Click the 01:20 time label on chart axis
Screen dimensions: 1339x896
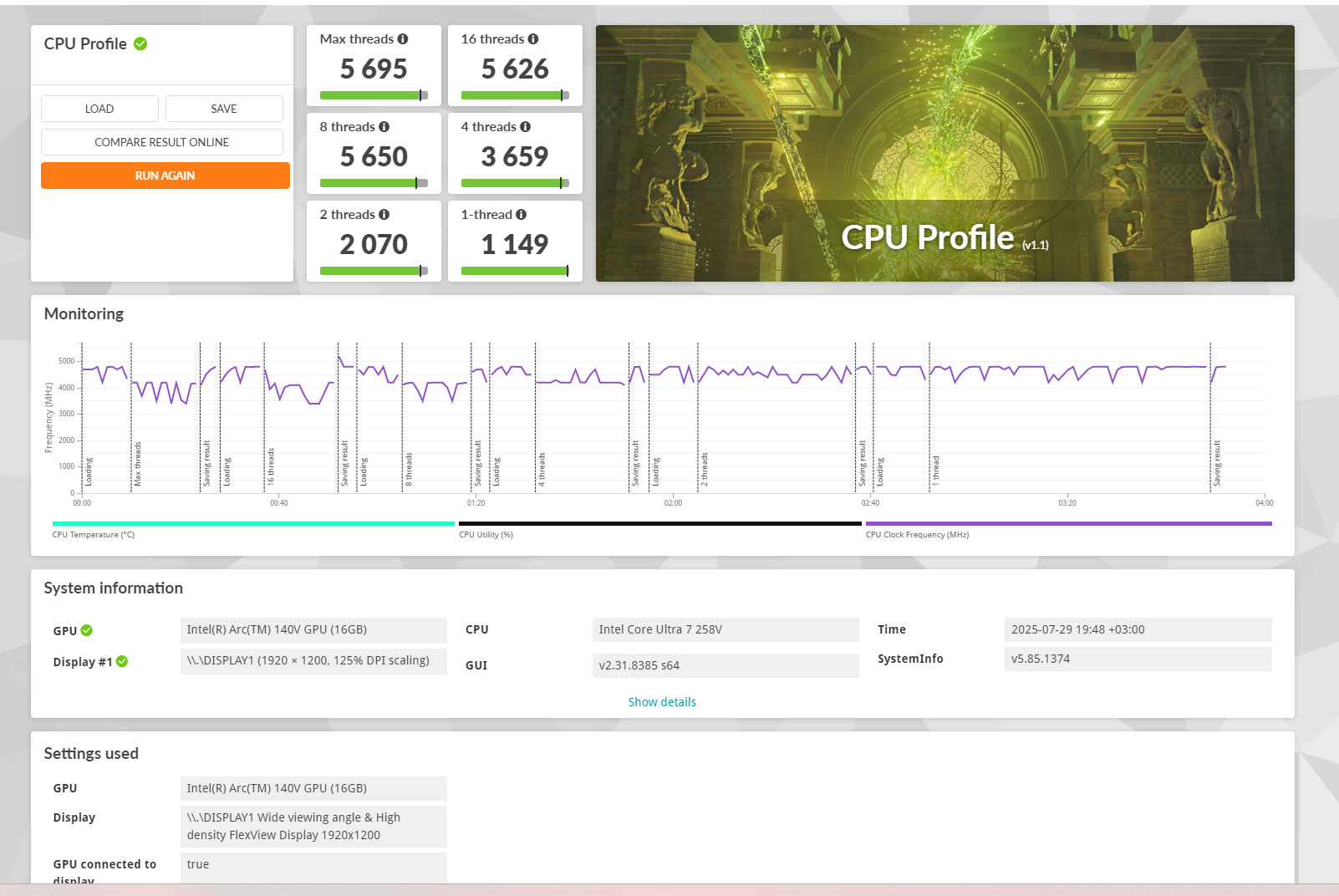tap(476, 503)
